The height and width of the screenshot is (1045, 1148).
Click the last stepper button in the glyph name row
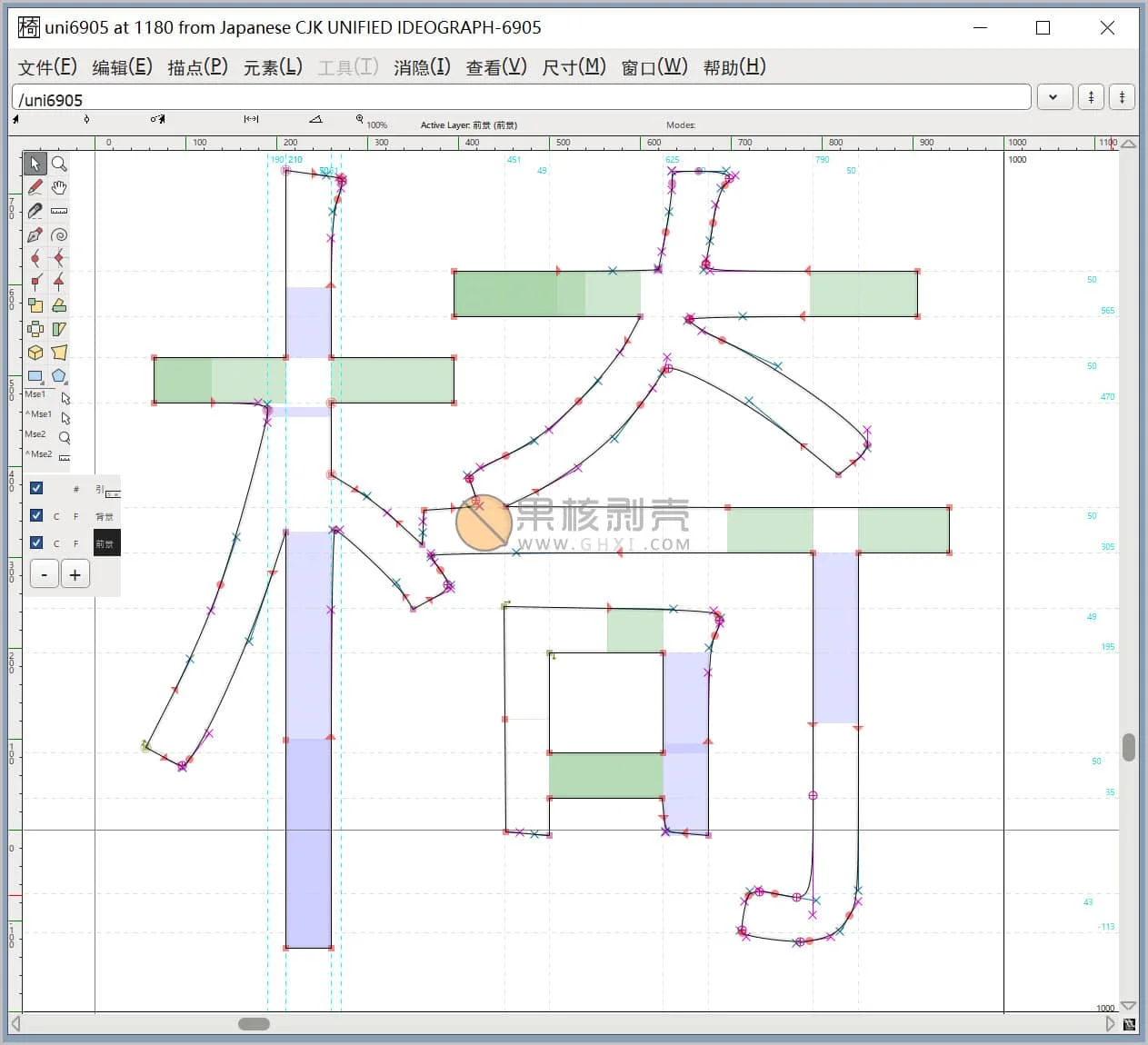click(x=1123, y=97)
